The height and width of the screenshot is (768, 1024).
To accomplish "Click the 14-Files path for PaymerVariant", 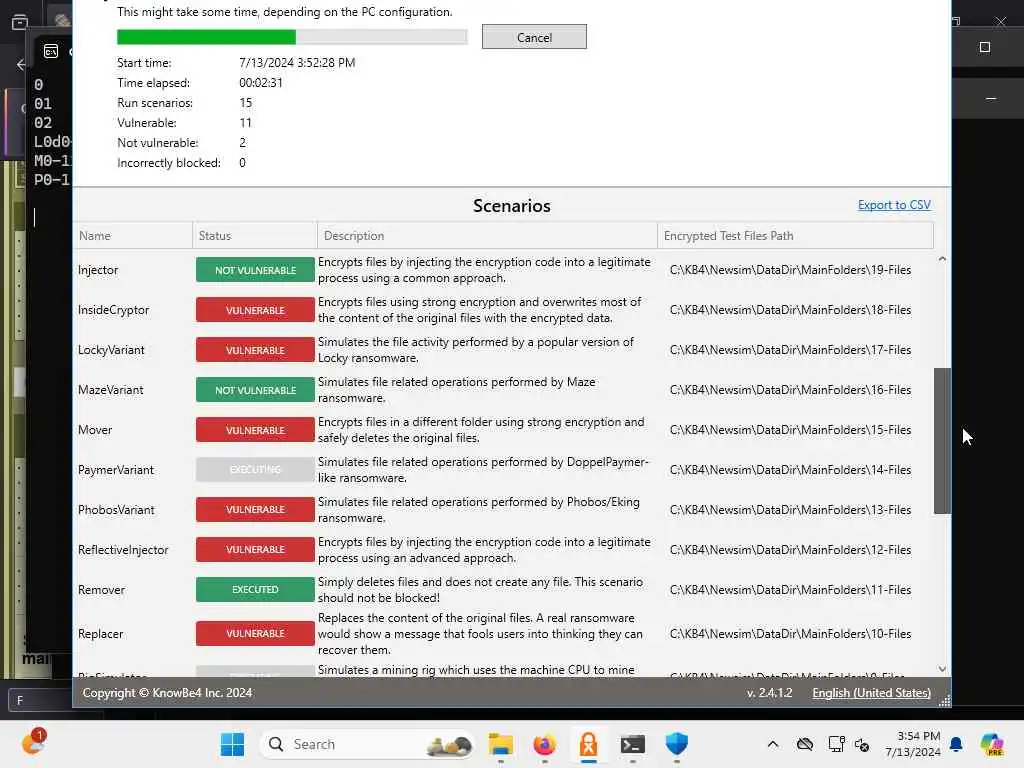I will [x=790, y=470].
